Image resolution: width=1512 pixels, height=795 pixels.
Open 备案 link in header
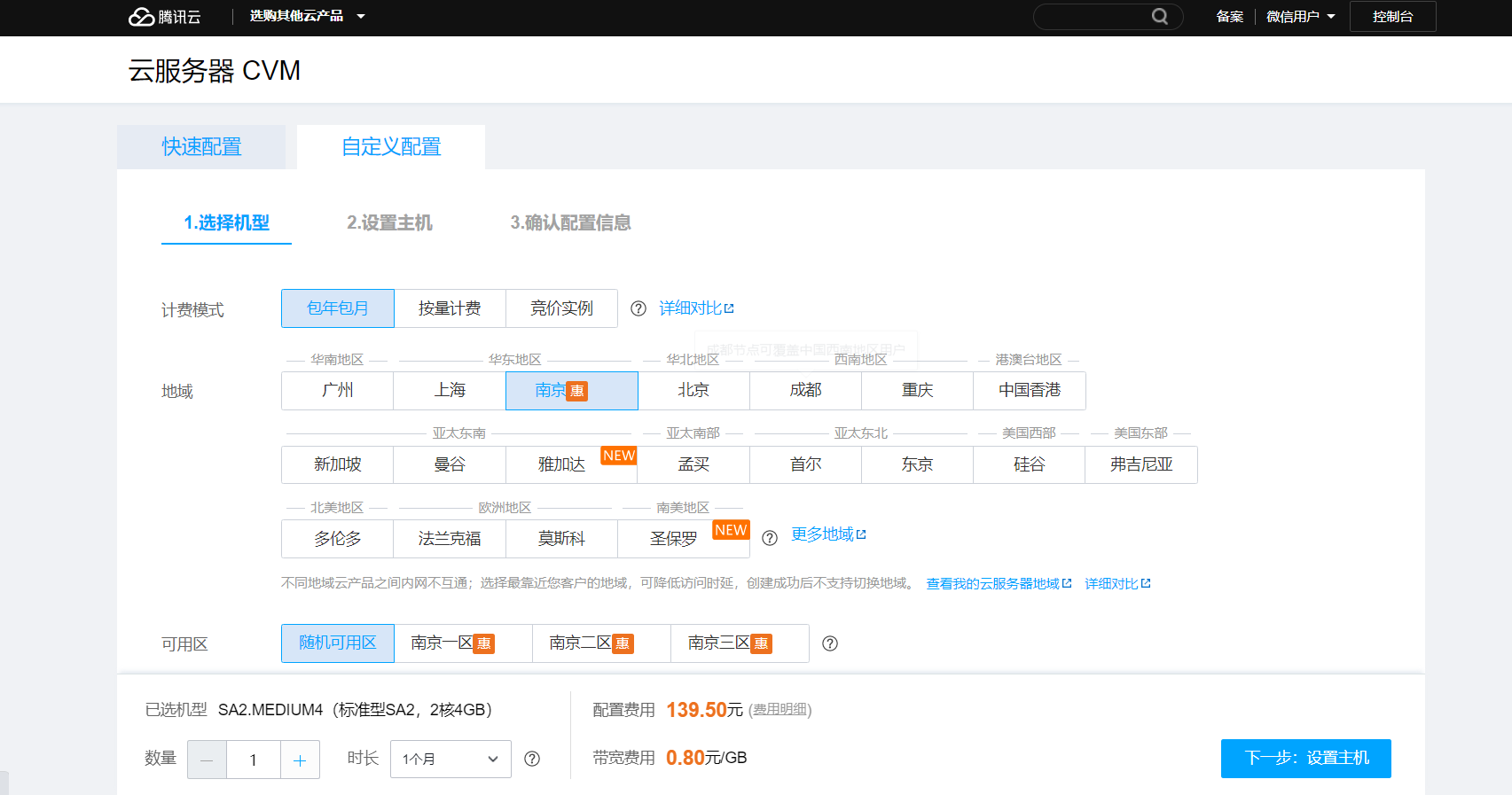coord(1229,16)
